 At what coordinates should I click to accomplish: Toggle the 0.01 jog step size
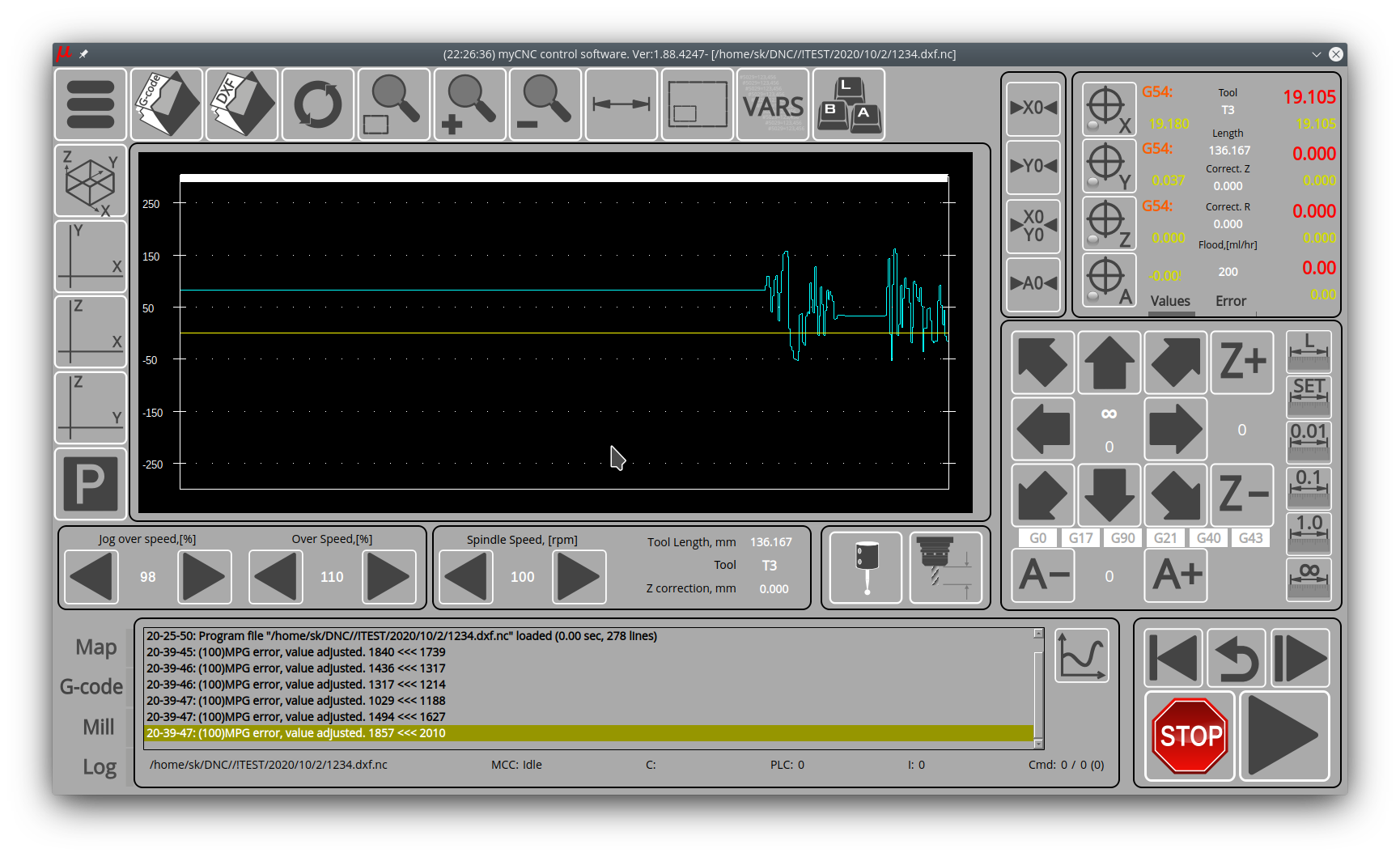coord(1308,440)
